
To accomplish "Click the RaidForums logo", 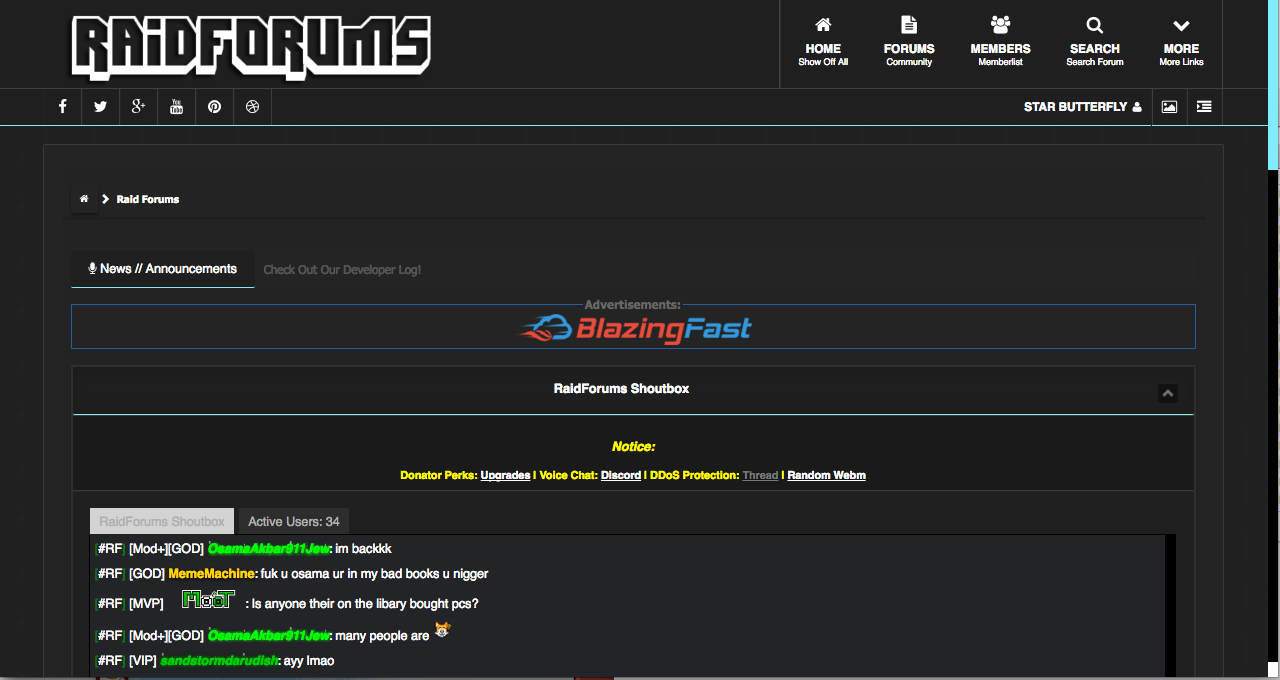I will point(250,47).
